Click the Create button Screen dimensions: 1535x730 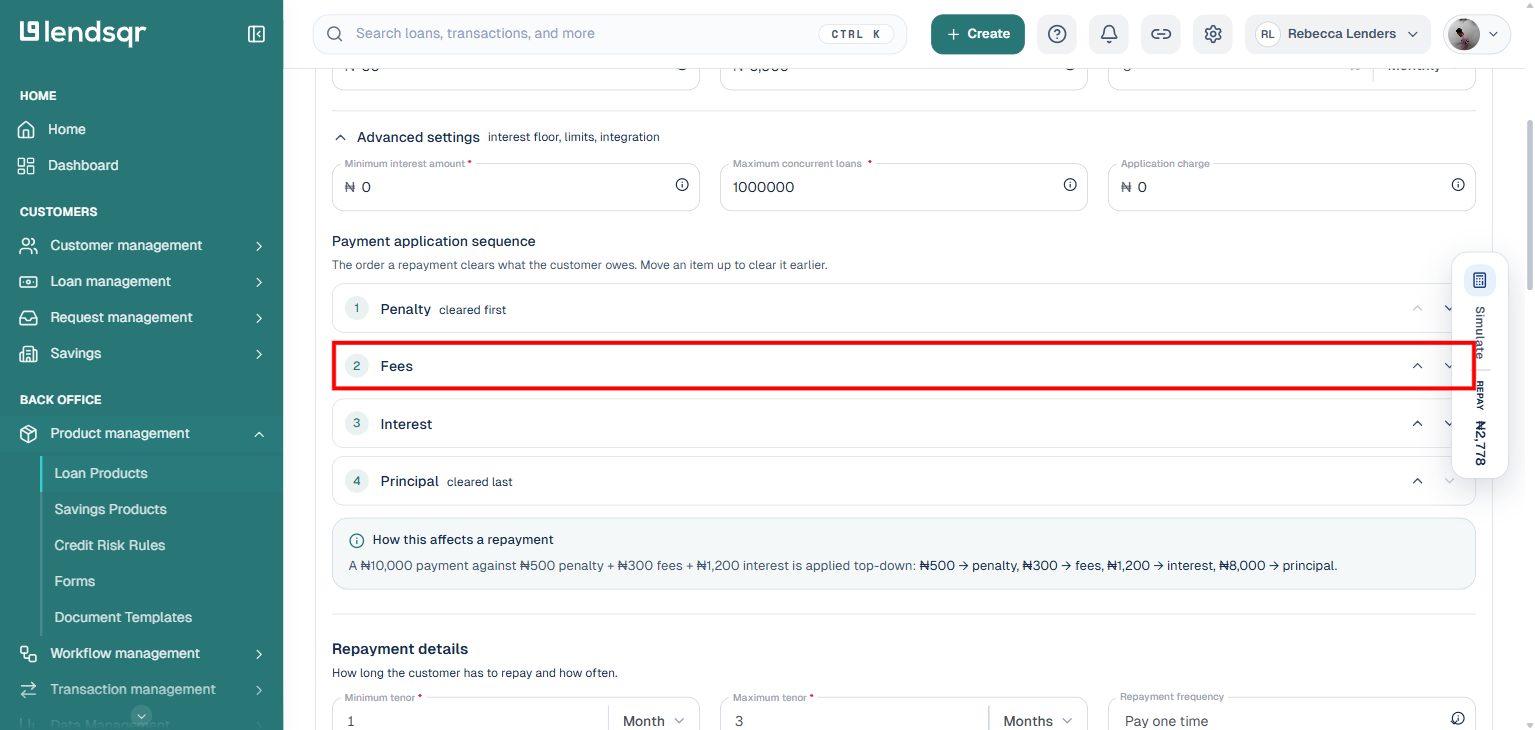click(978, 34)
